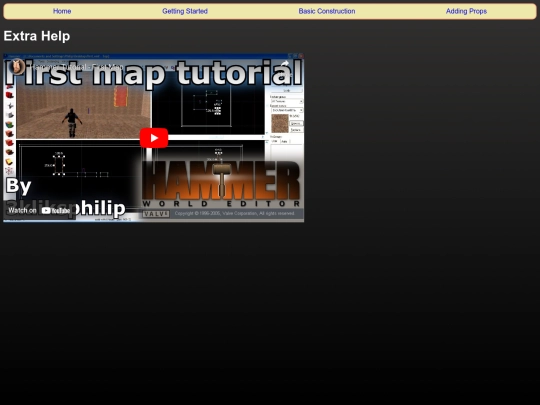The image size is (540, 405).
Task: Open the Hammer Tutorial video title link
Action: click(x=77, y=67)
